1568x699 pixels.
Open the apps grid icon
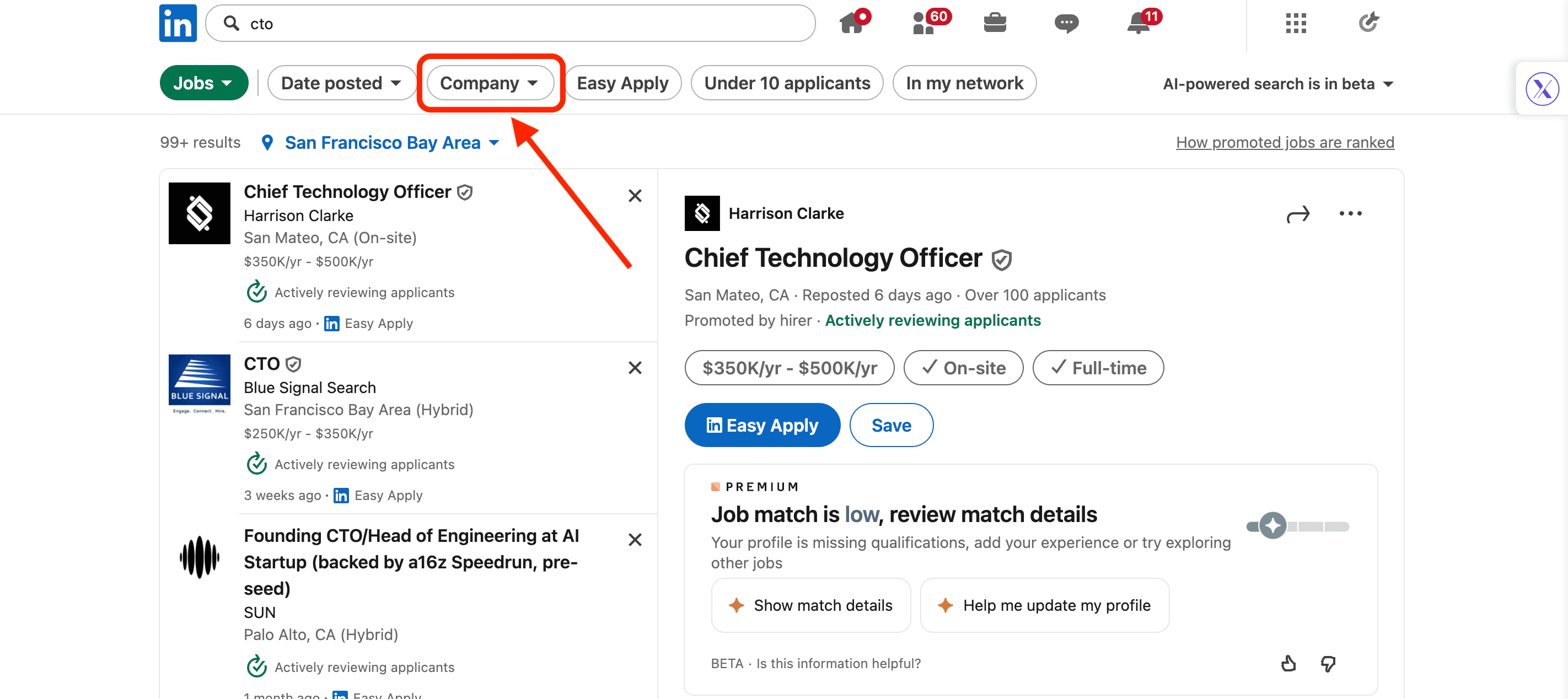(x=1296, y=23)
